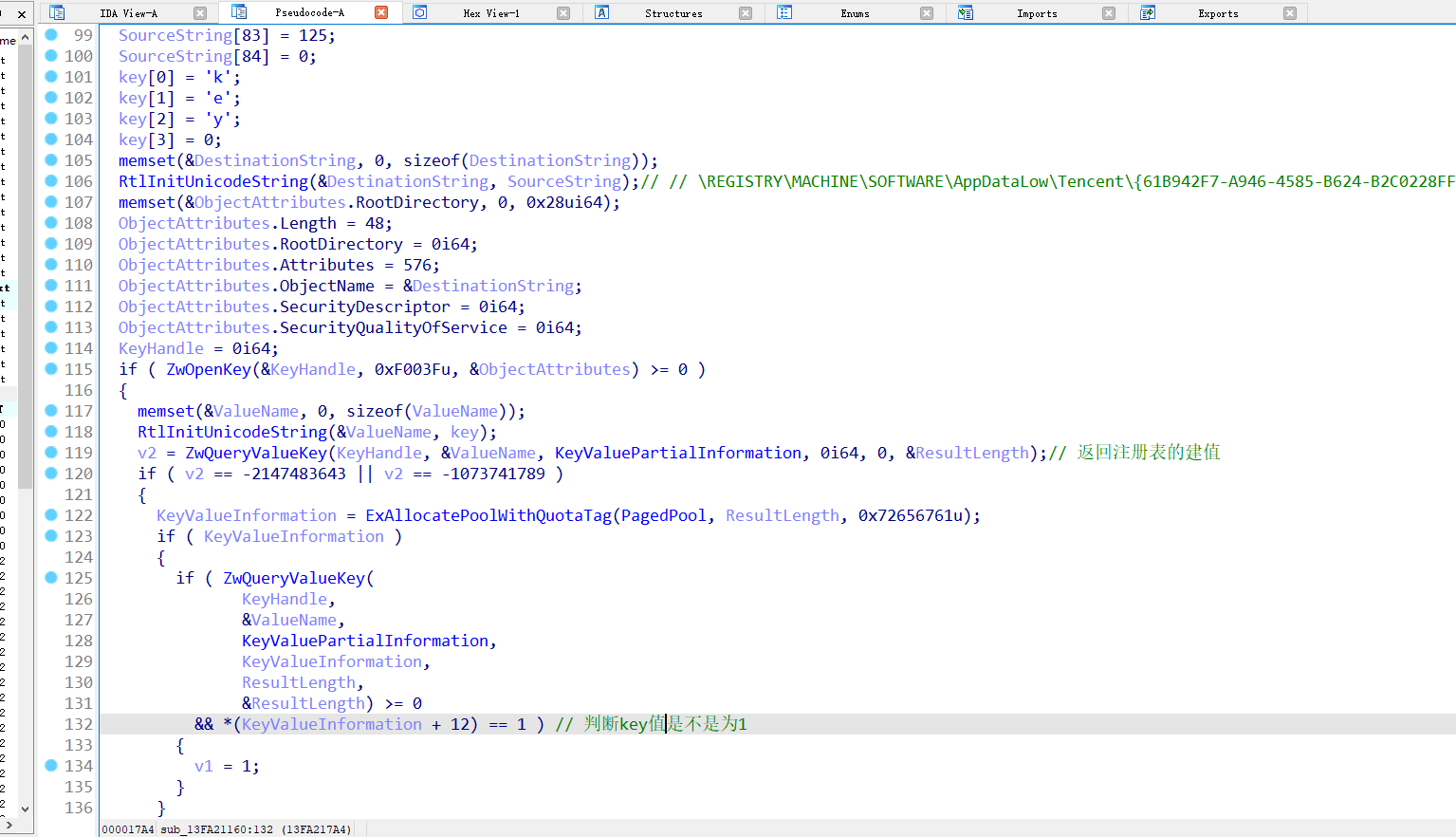Click the Exports tab icon

(x=1147, y=12)
